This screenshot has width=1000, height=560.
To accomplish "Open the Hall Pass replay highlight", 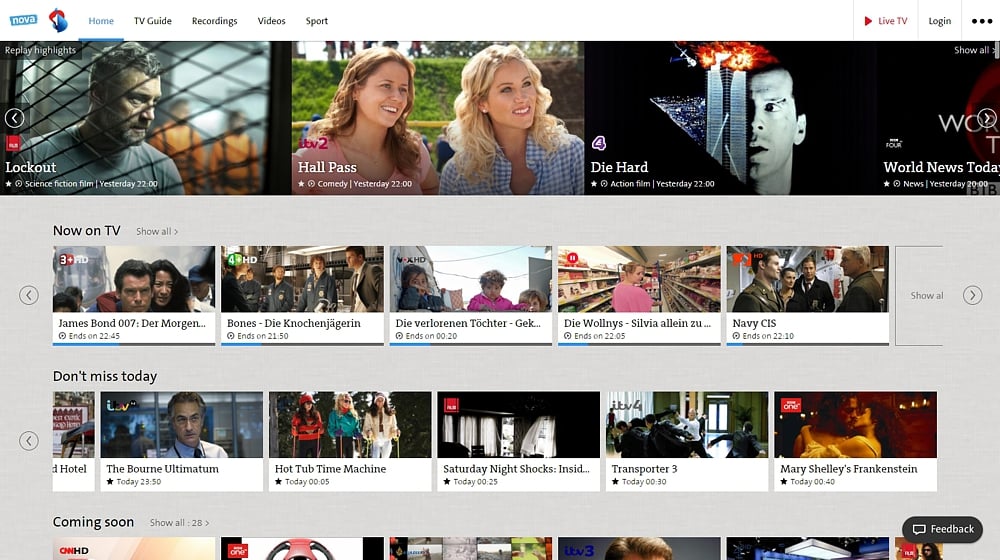I will click(438, 118).
